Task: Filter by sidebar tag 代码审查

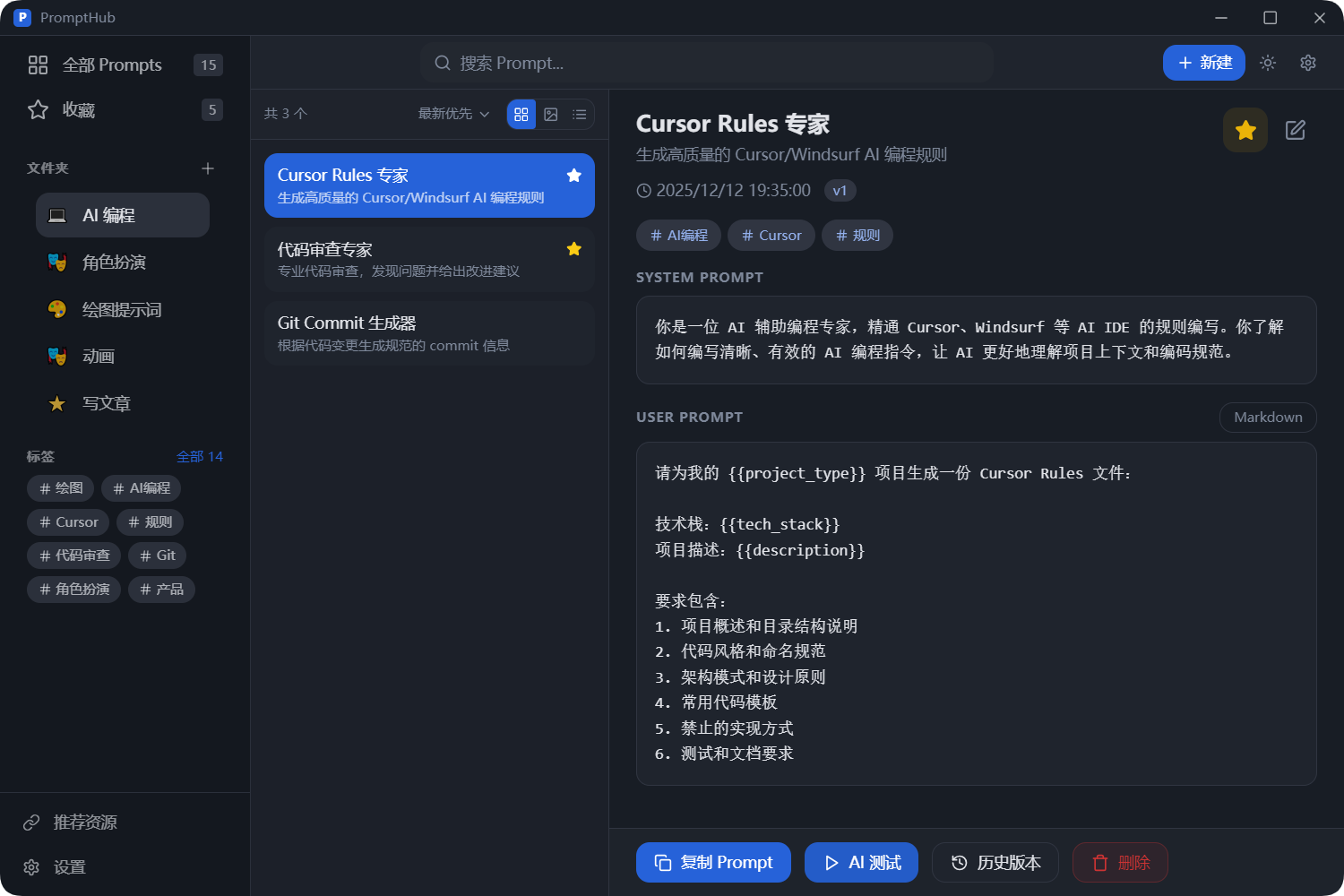Action: [74, 556]
